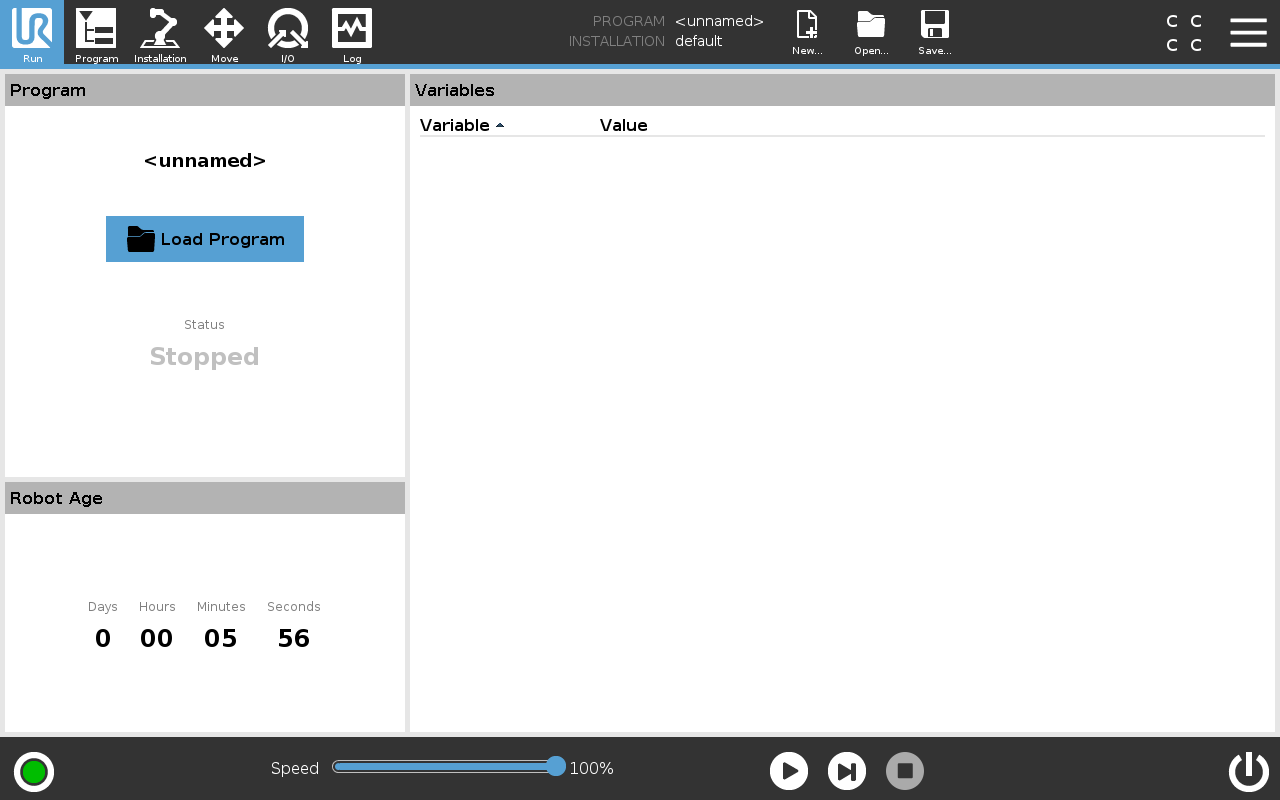This screenshot has height=800, width=1280.
Task: Go to the Move tab
Action: [224, 33]
